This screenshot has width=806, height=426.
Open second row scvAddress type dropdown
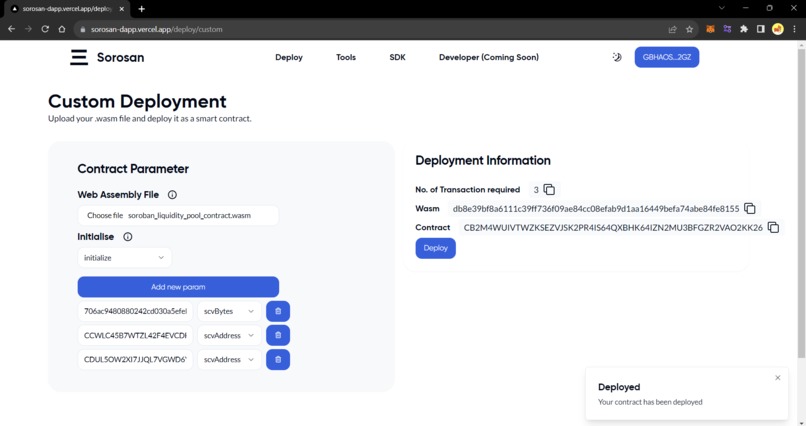229,336
